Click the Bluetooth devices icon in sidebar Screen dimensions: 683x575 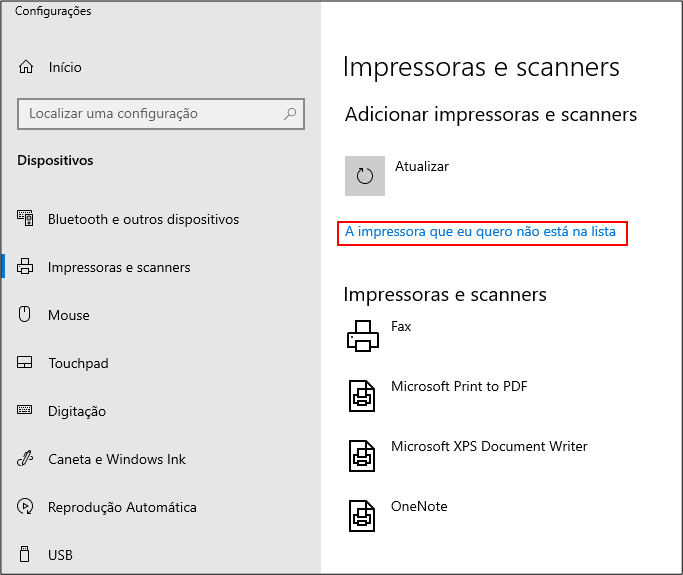coord(26,219)
